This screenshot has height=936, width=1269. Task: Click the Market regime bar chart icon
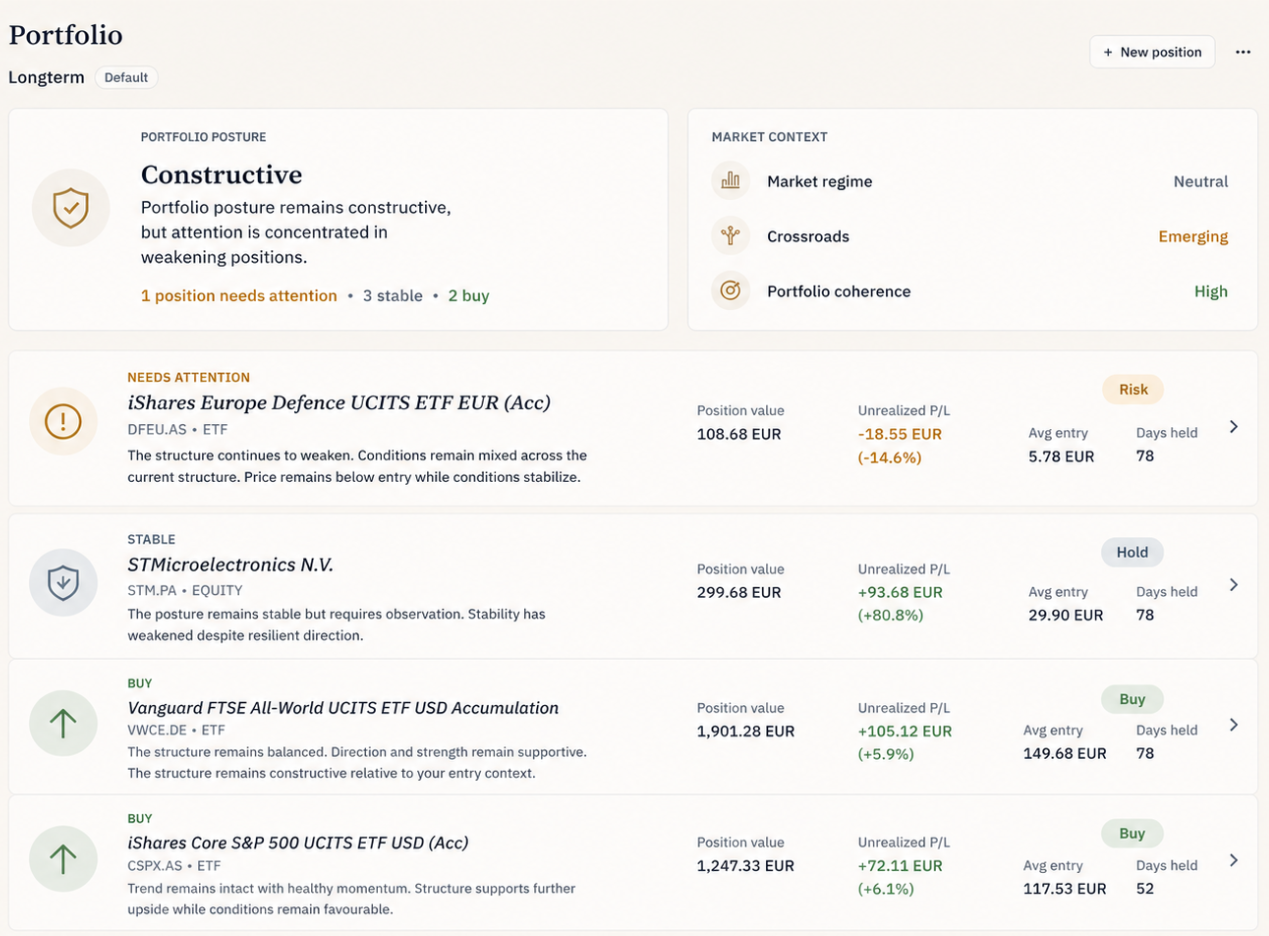[731, 181]
